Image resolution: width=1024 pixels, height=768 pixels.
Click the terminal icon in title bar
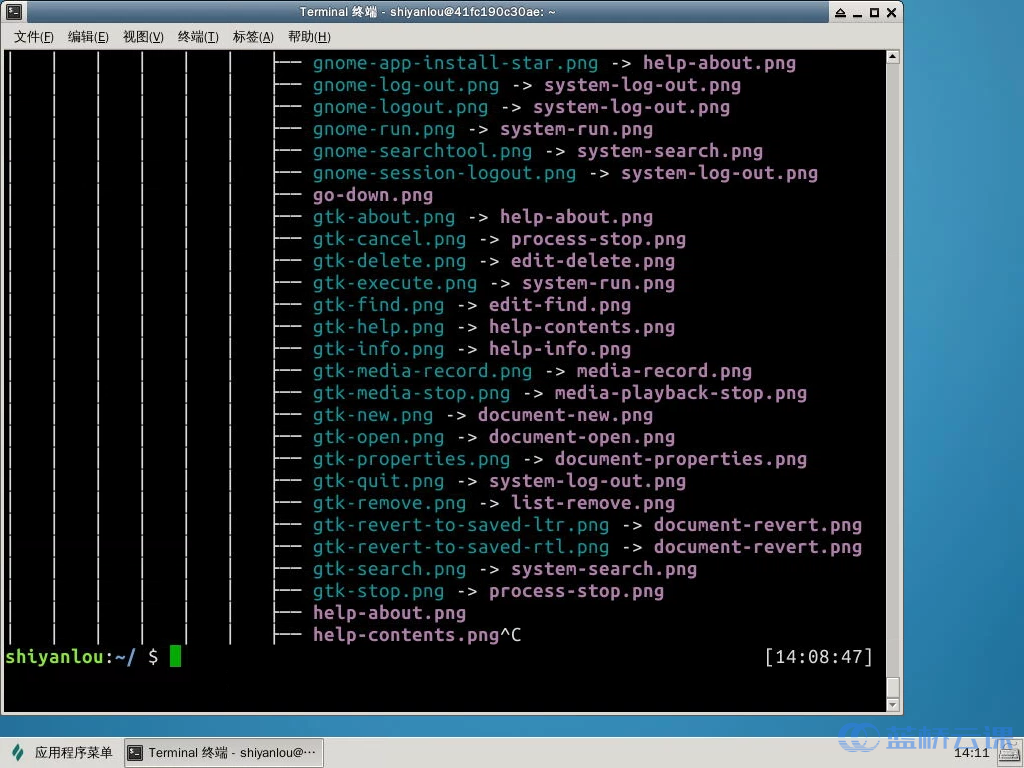point(14,11)
